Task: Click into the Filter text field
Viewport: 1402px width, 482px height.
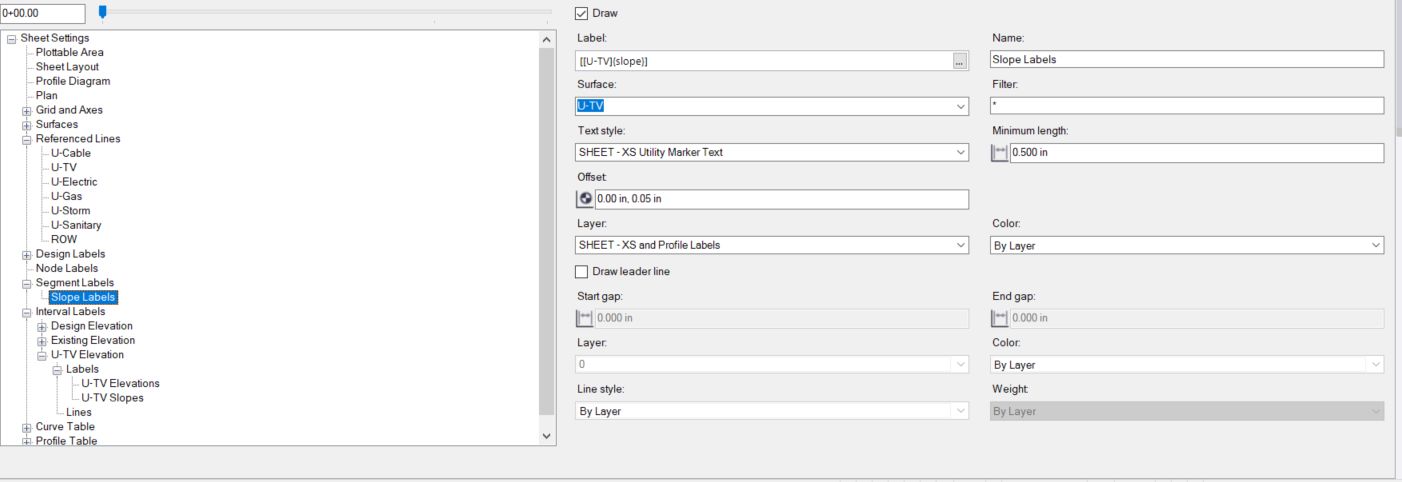Action: [1187, 106]
